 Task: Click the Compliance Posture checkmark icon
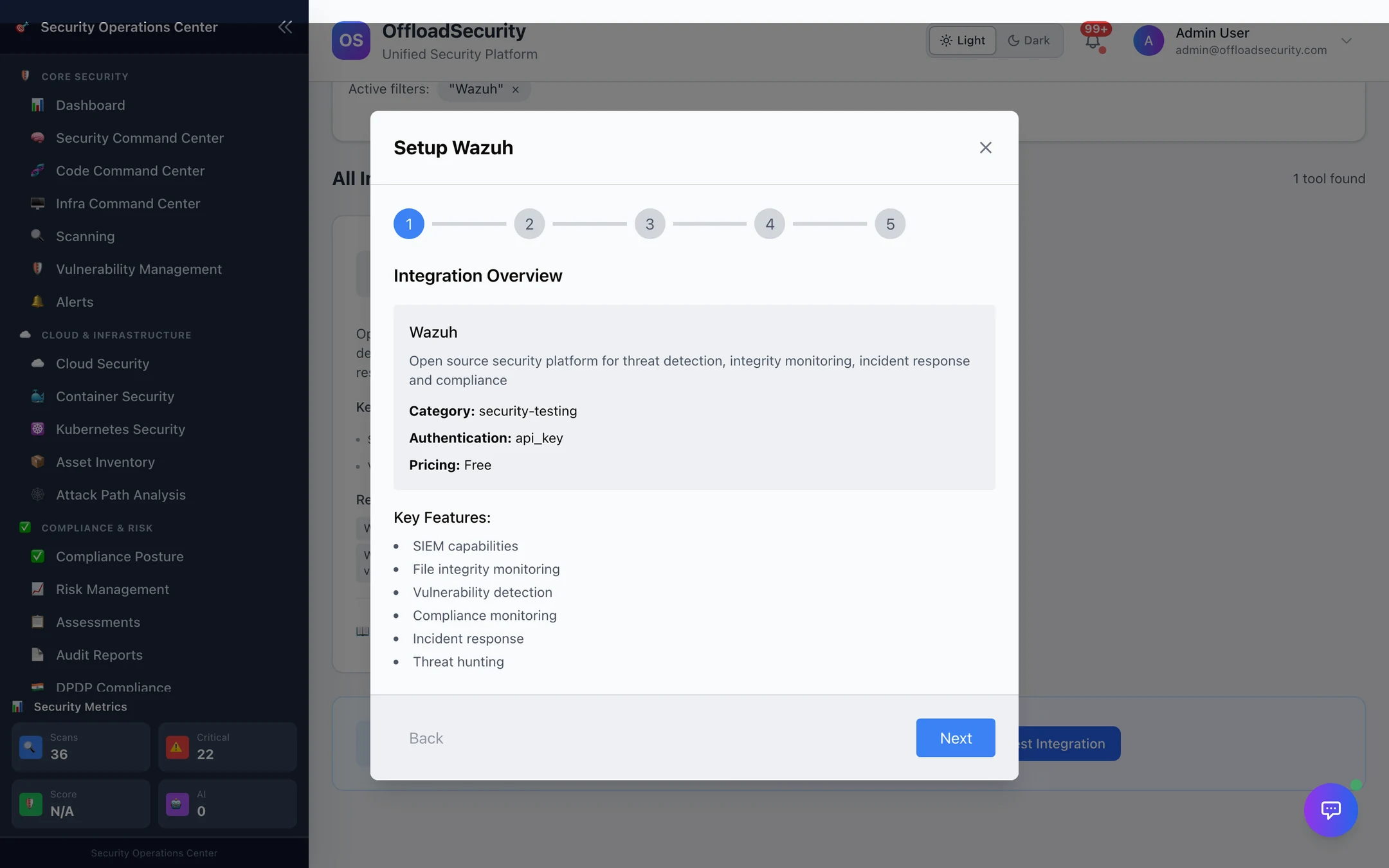38,556
